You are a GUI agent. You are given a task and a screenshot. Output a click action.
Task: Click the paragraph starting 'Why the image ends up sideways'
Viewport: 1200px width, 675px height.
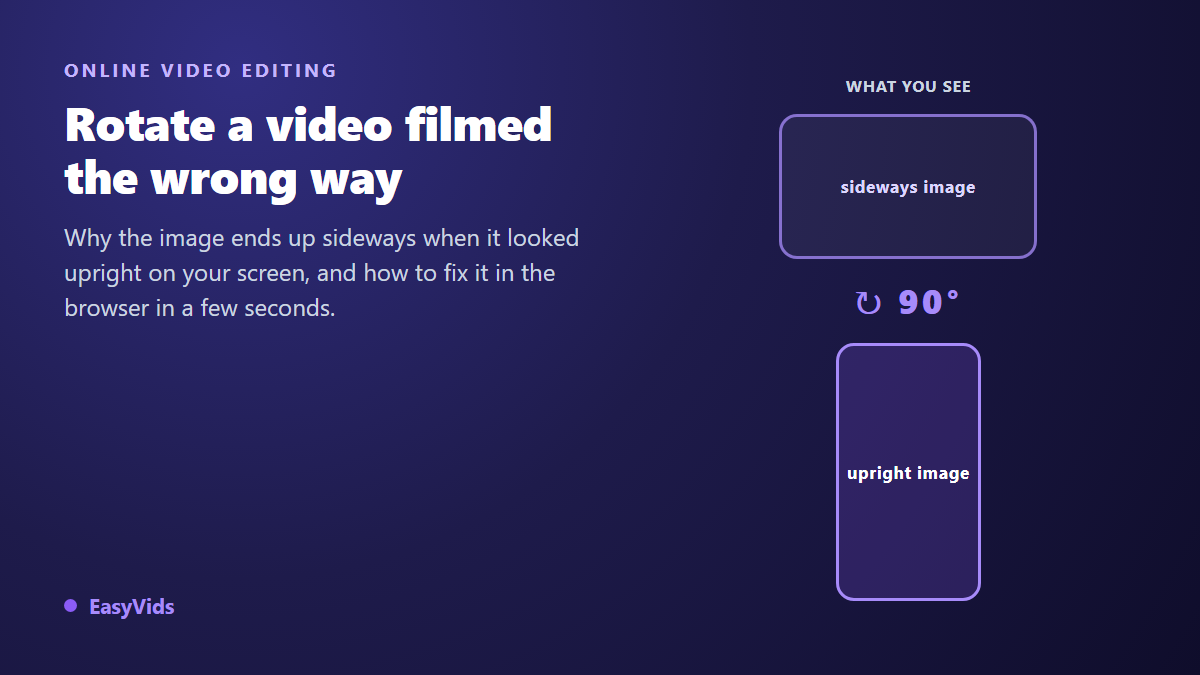tap(322, 273)
